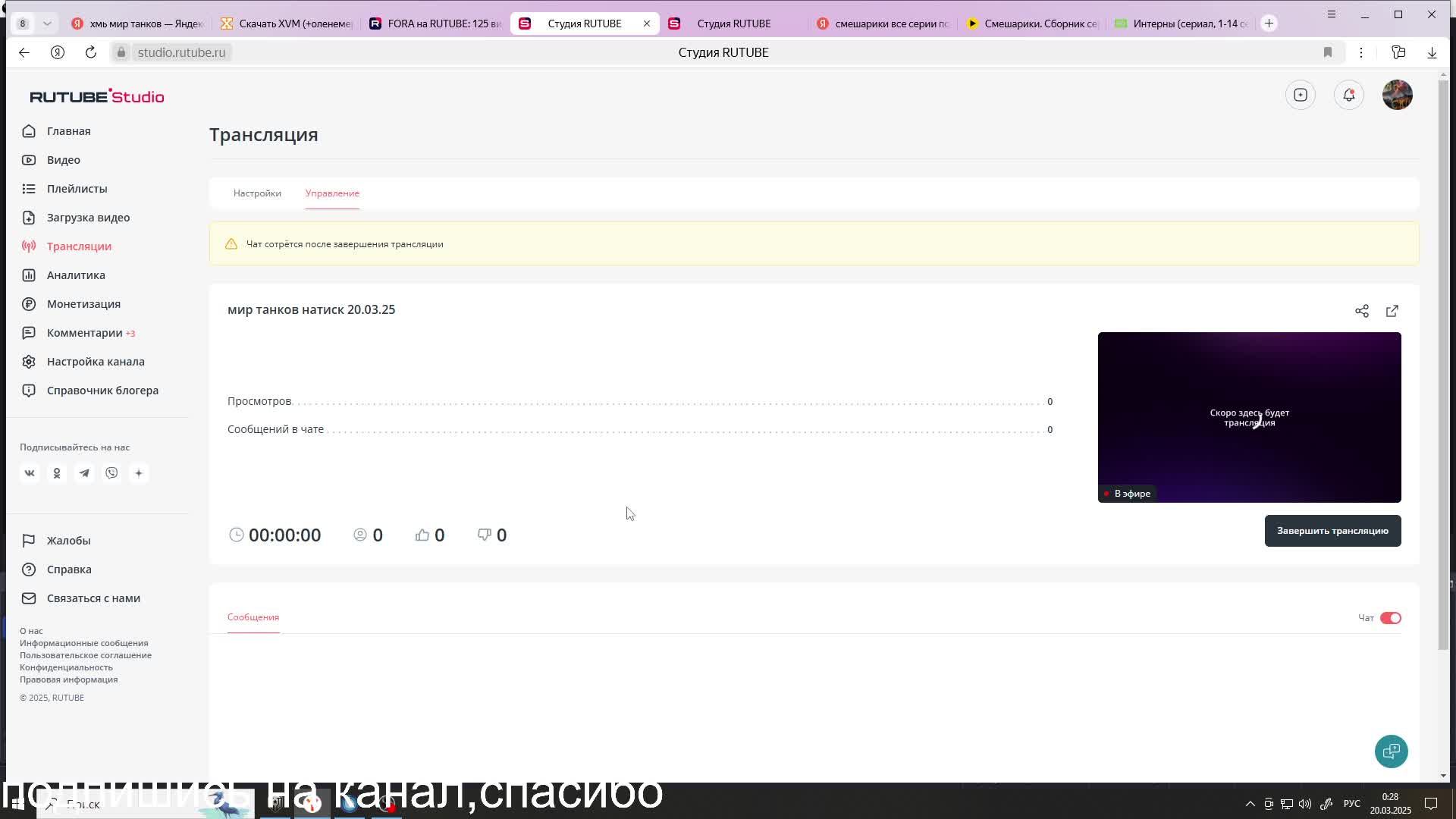The width and height of the screenshot is (1456, 819).
Task: Go to Монетизация section
Action: pos(83,304)
